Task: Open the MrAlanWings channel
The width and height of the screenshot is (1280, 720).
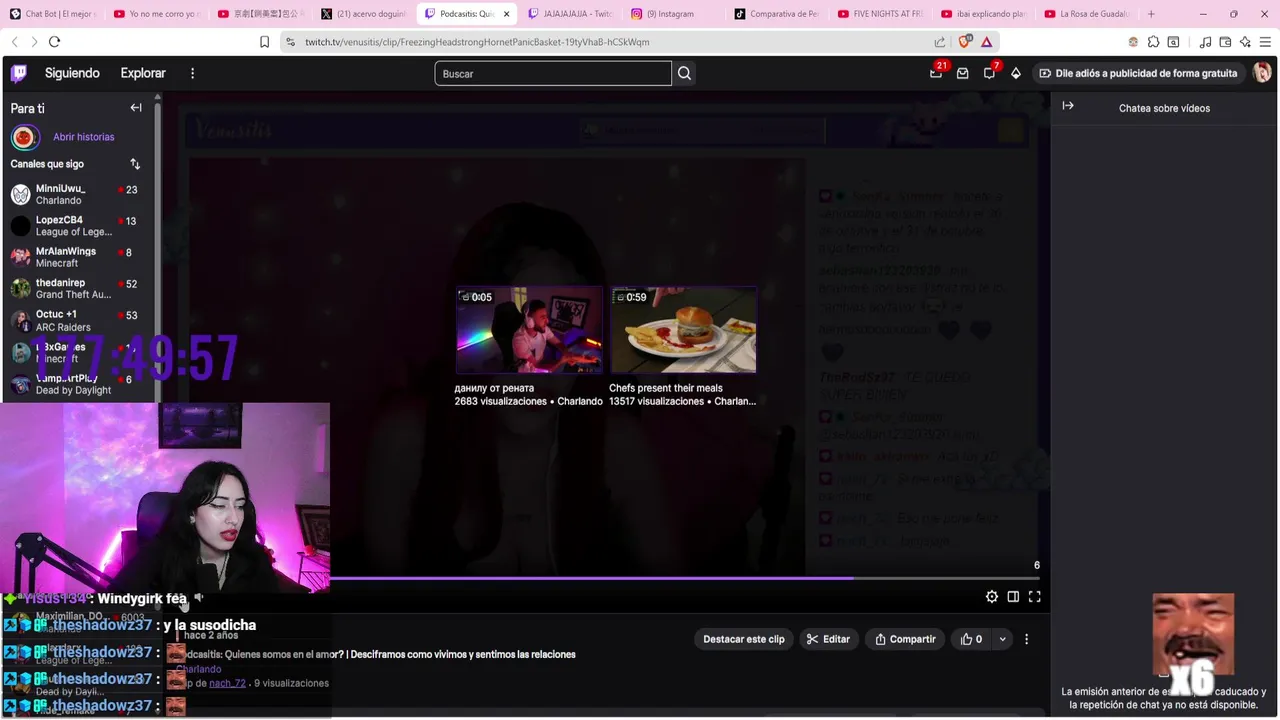Action: click(x=75, y=257)
